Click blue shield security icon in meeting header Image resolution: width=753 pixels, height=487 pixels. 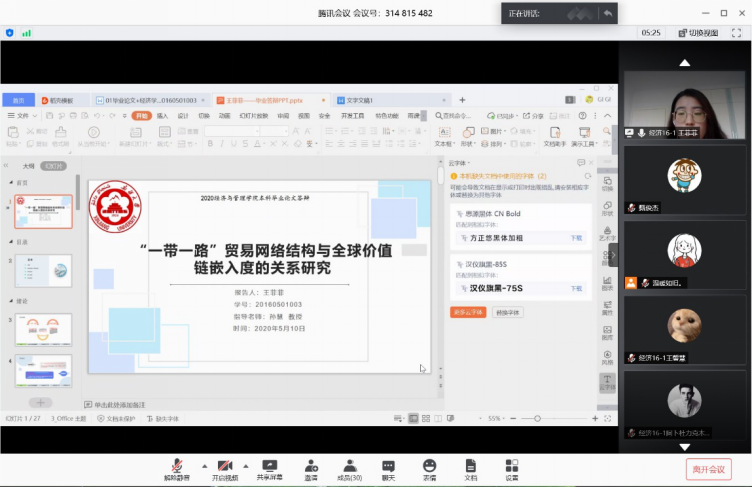click(10, 33)
